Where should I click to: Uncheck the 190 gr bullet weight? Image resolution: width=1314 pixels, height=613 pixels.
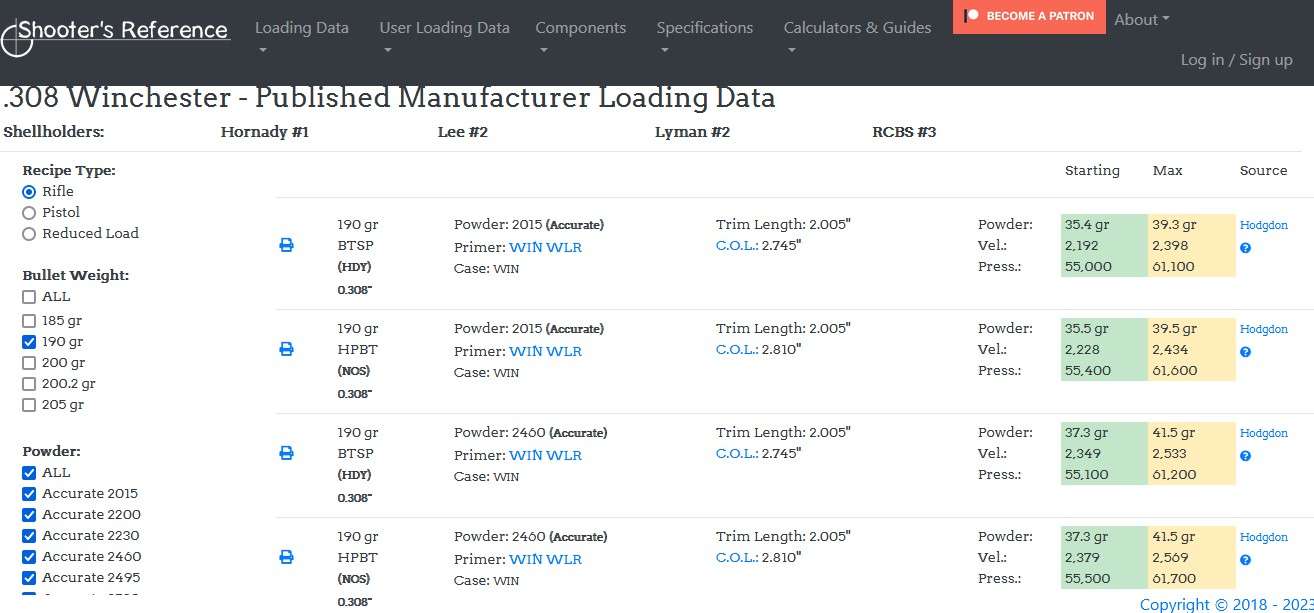point(29,342)
